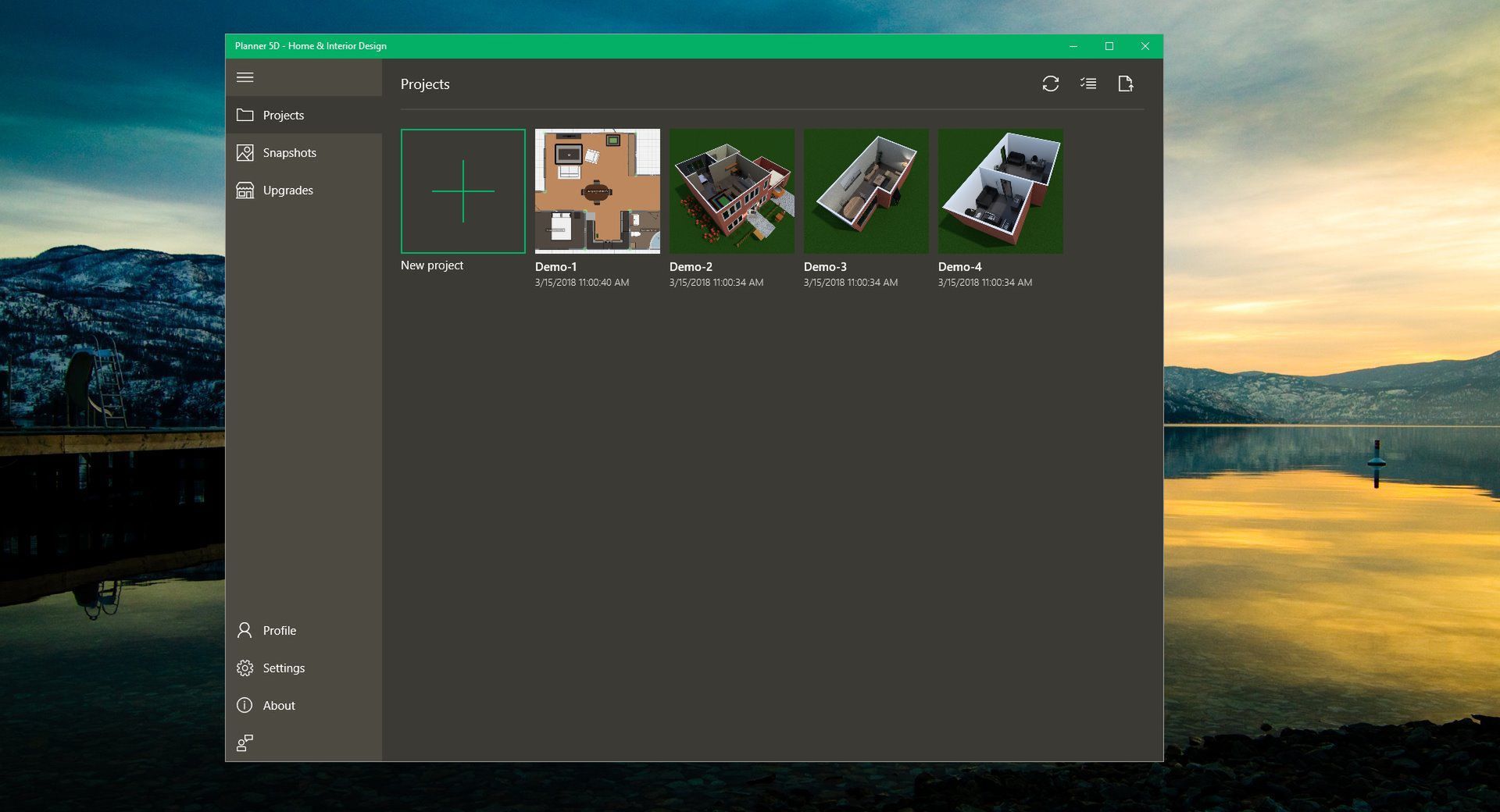Select Projects in the sidebar
This screenshot has height=812, width=1500.
(x=283, y=116)
